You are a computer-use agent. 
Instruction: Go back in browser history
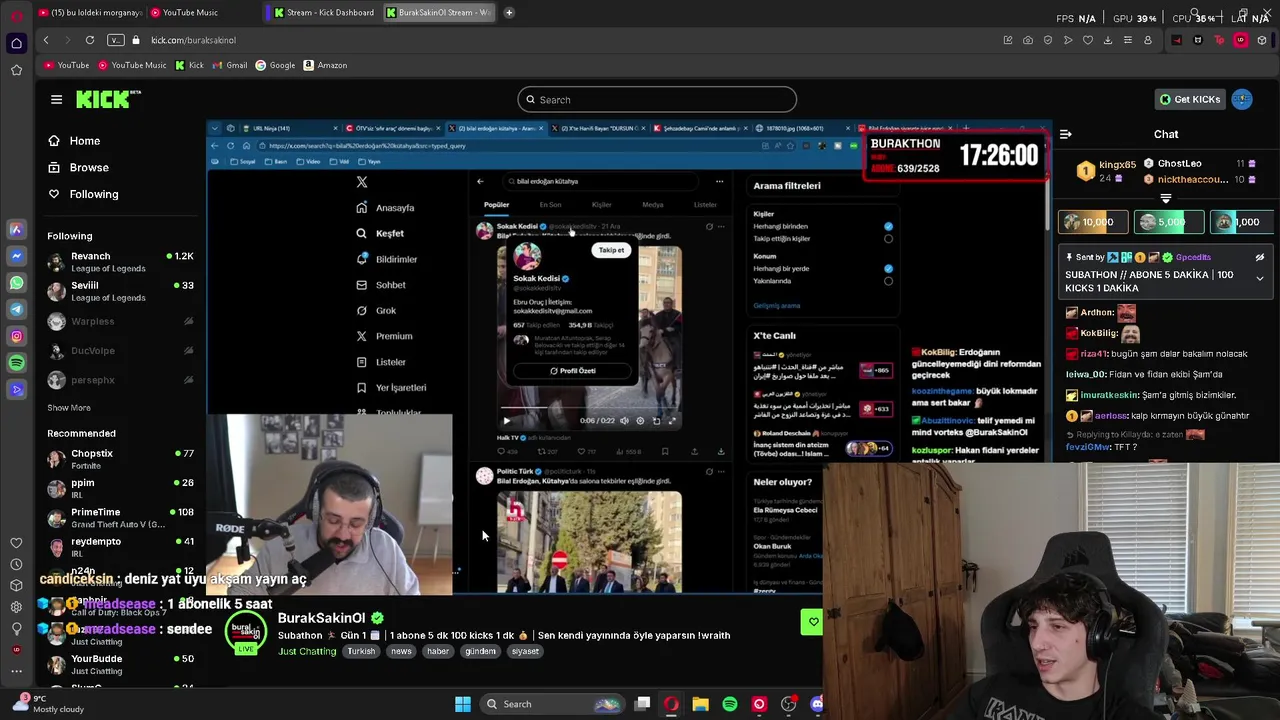click(x=46, y=40)
